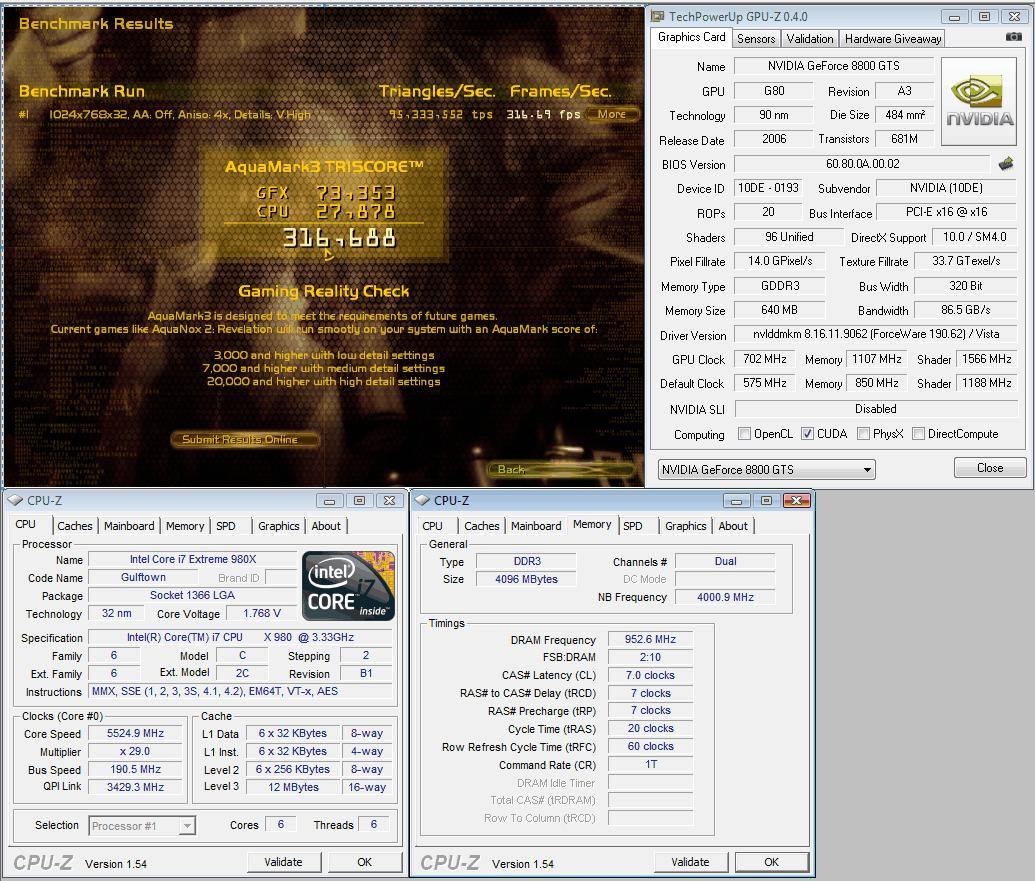Minimize the left CPU-Z window
Viewport: 1035px width, 881px height.
329,501
